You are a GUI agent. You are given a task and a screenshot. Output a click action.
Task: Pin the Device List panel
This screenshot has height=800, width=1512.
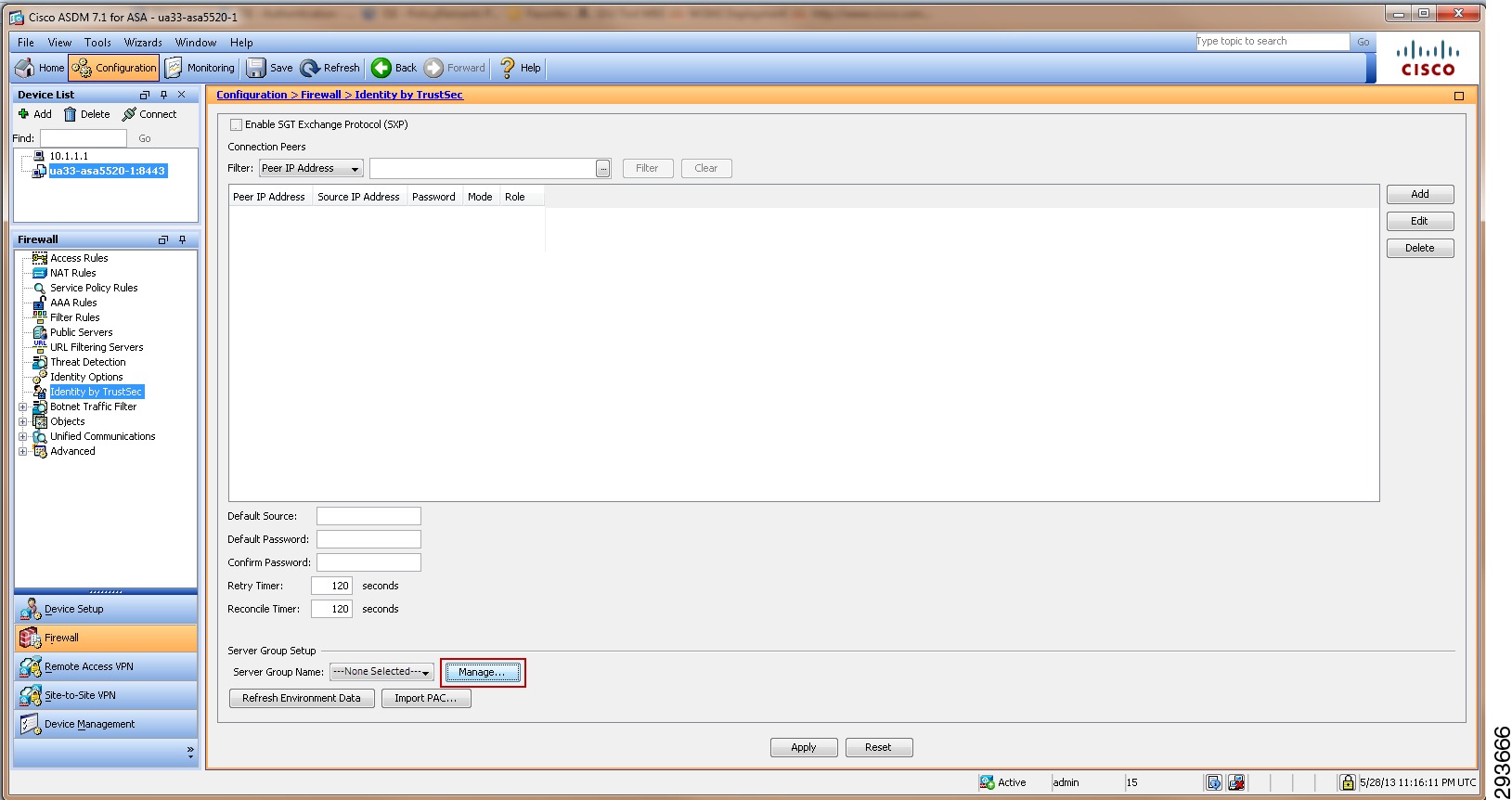click(x=163, y=95)
